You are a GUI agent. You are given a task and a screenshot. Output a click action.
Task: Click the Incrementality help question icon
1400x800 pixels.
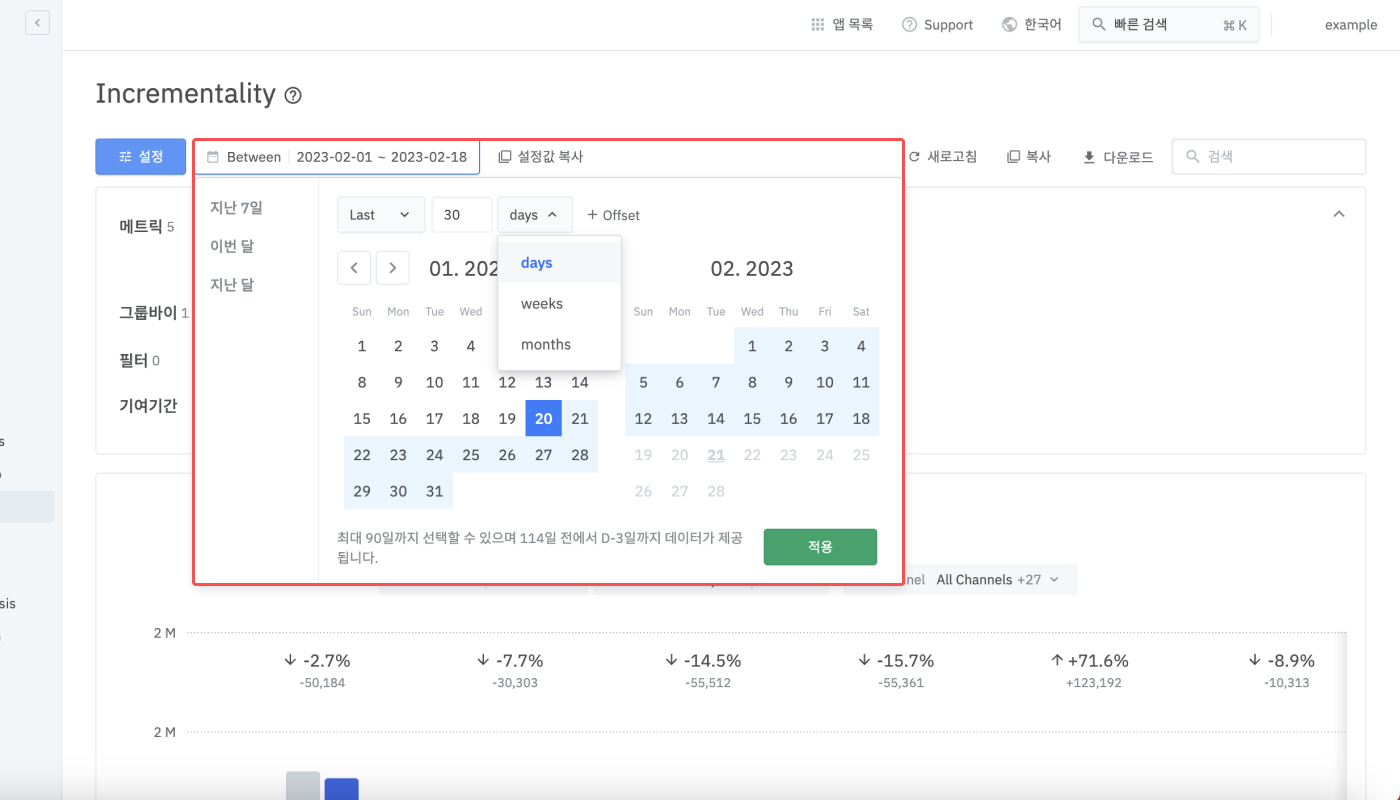click(x=293, y=96)
